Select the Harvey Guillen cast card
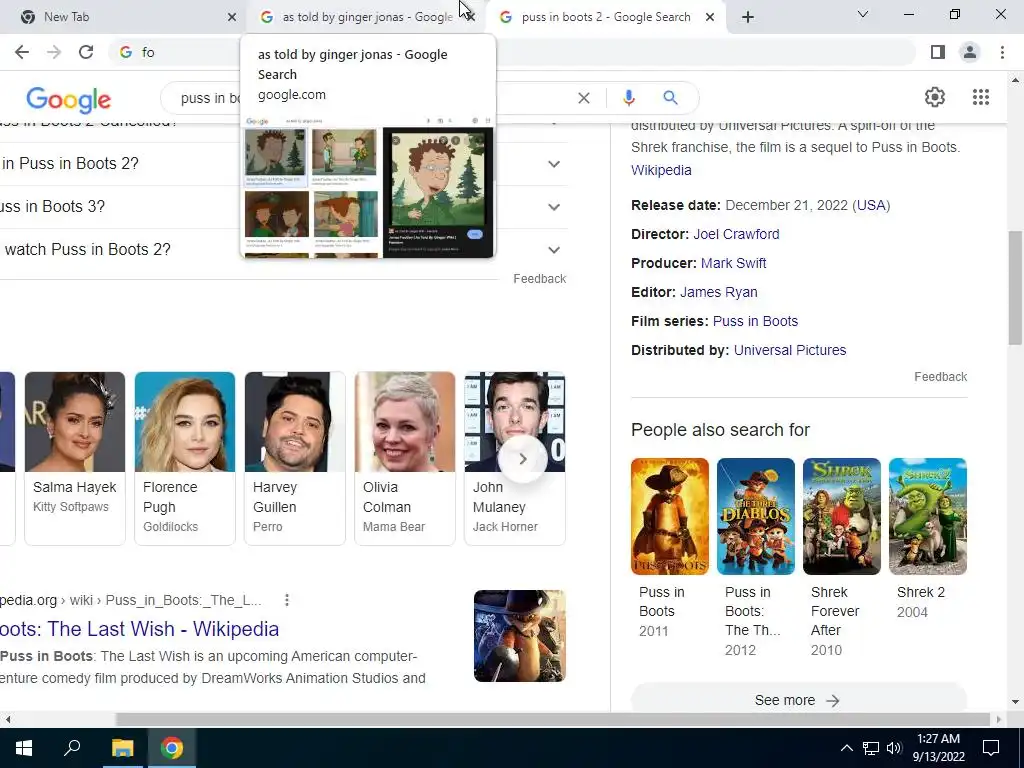The image size is (1024, 768). coord(295,458)
